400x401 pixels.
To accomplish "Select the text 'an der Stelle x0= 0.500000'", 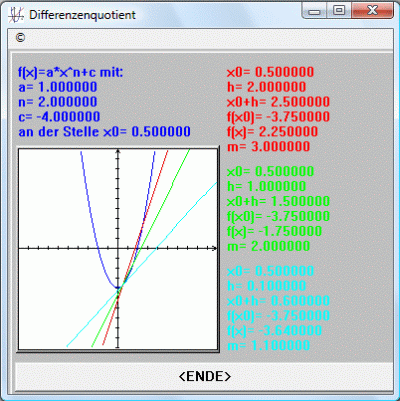I will (104, 132).
